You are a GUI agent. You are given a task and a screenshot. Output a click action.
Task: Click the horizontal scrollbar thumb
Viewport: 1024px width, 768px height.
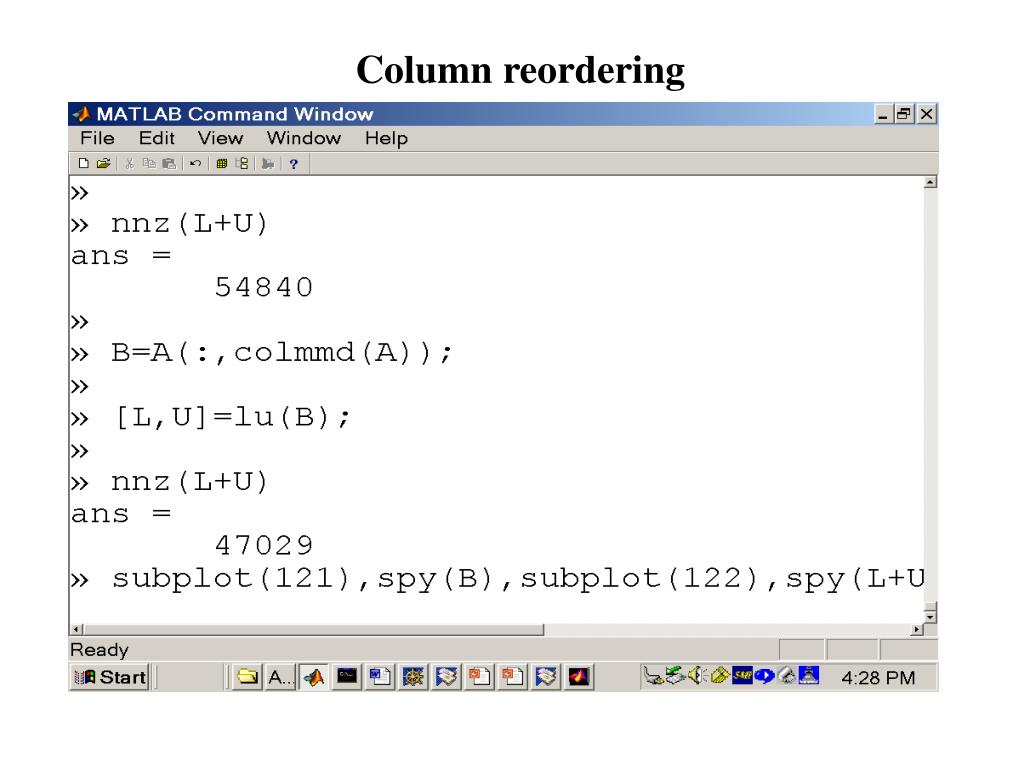[313, 630]
